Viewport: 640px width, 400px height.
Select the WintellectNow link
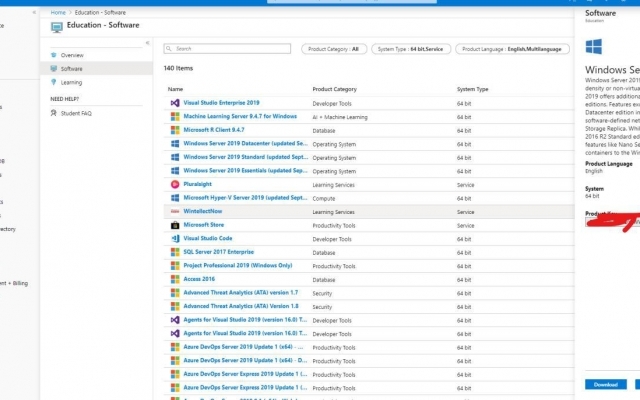pos(202,211)
